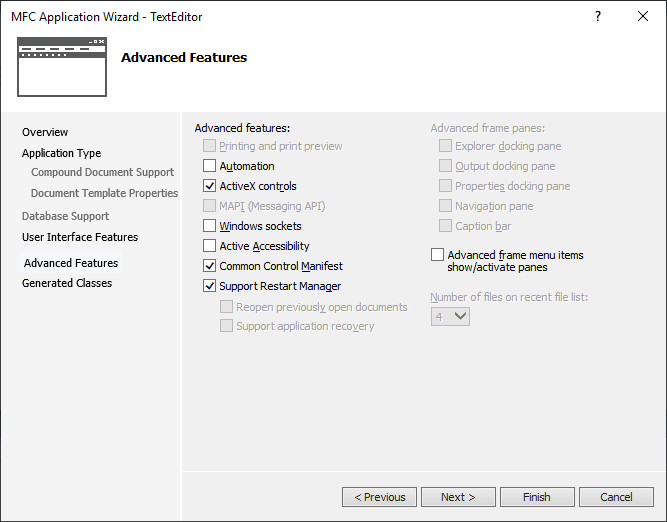Viewport: 667px width, 522px height.
Task: Open recent file list number dropdown
Action: click(451, 316)
